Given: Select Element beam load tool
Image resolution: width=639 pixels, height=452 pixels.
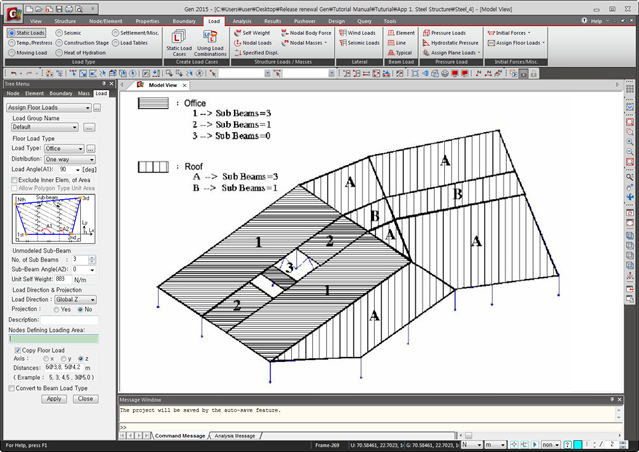Looking at the screenshot, I should [401, 33].
